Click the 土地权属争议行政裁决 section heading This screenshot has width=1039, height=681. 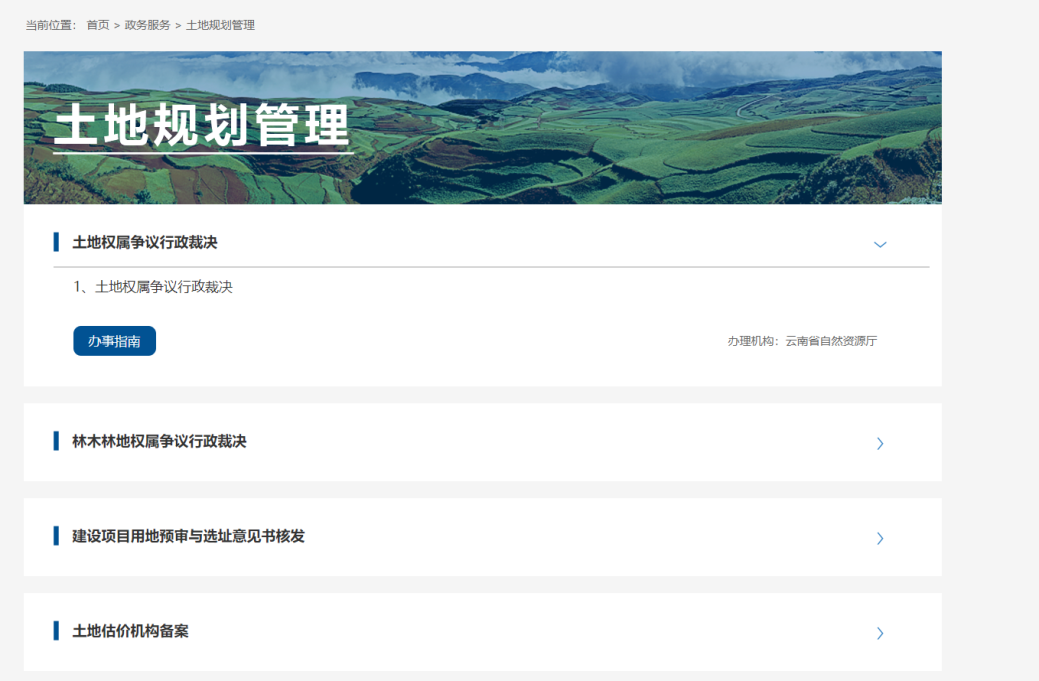click(145, 242)
